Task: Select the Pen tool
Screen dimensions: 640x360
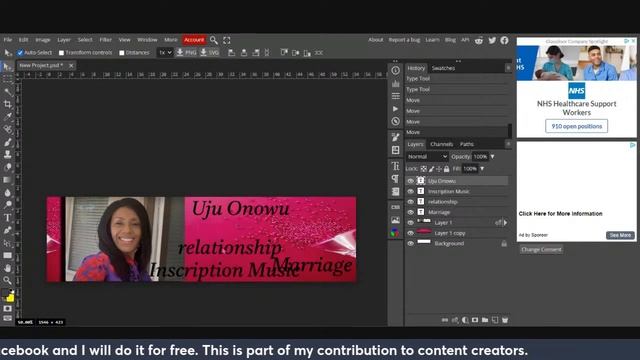Action: pyautogui.click(x=7, y=230)
